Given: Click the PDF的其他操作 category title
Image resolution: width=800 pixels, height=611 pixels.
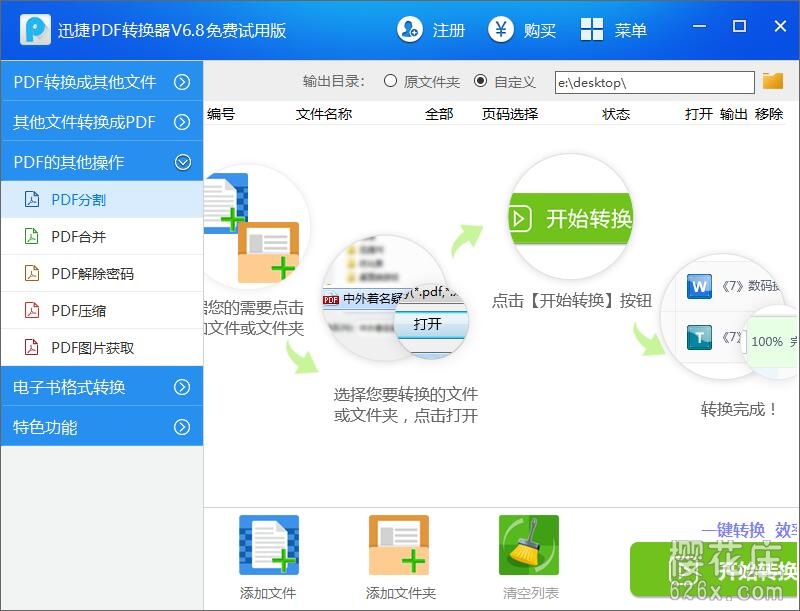Looking at the screenshot, I should pos(69,162).
